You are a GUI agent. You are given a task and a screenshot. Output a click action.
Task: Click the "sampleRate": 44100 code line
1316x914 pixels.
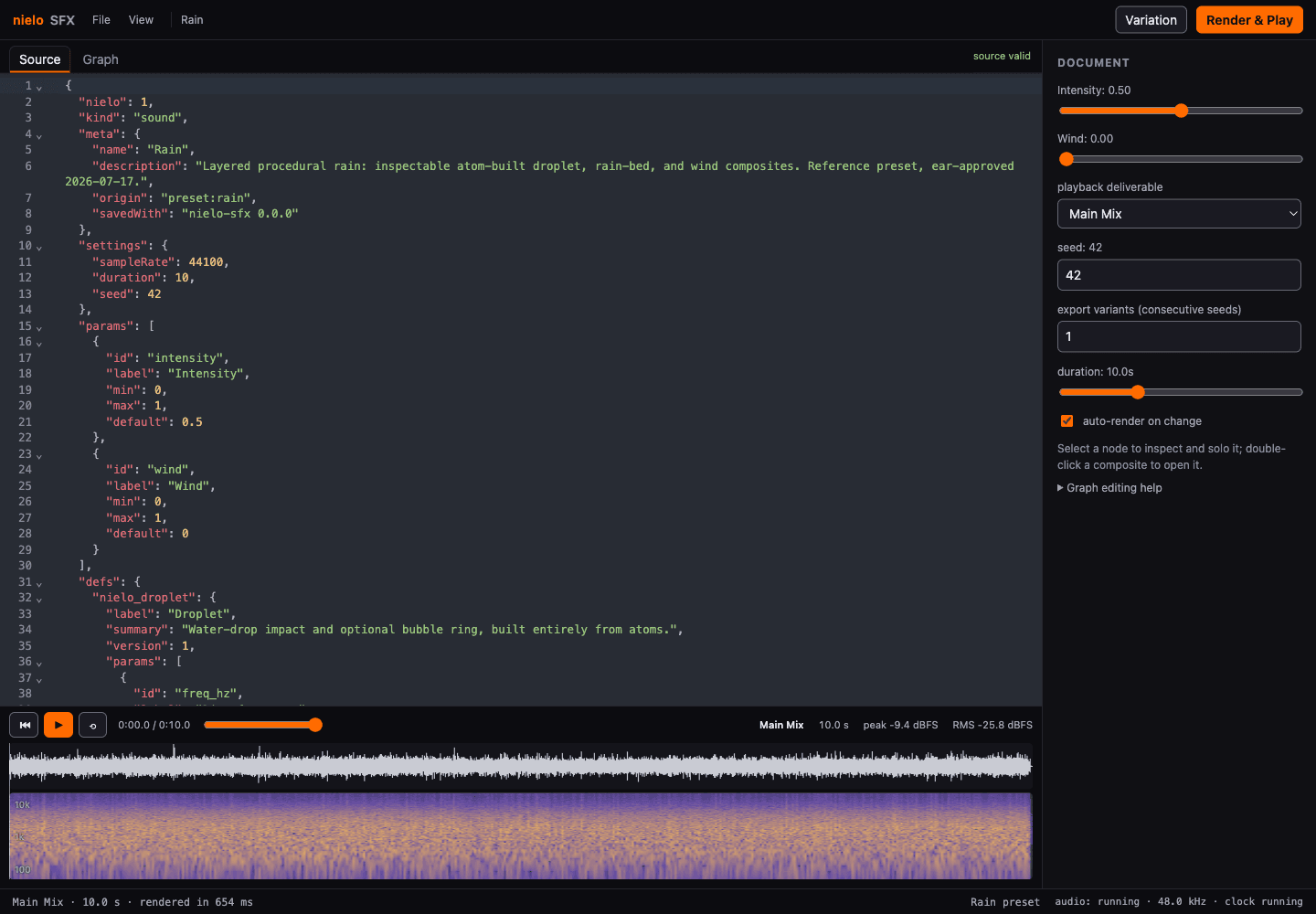point(160,262)
